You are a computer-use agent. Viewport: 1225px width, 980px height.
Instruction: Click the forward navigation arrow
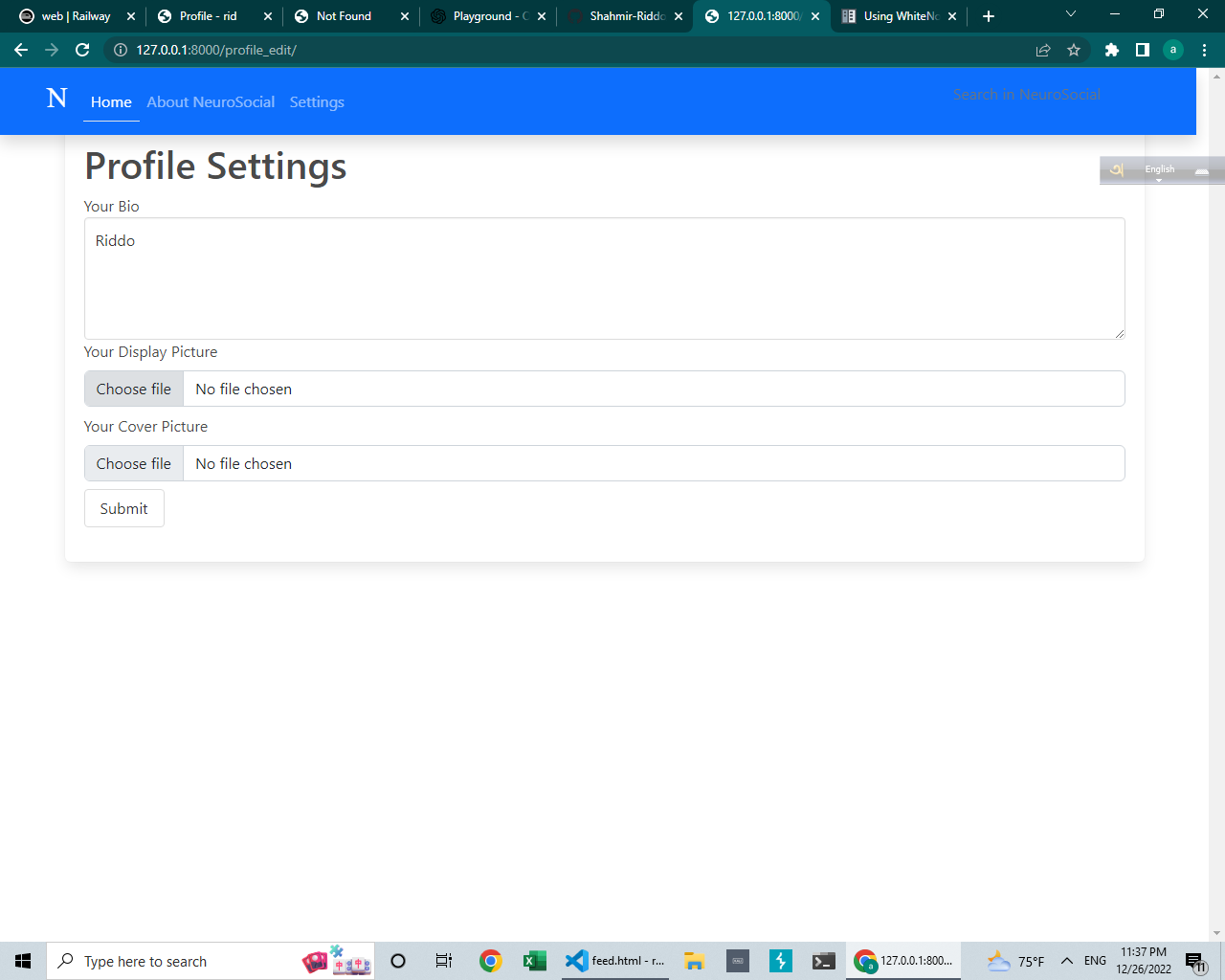coord(52,50)
